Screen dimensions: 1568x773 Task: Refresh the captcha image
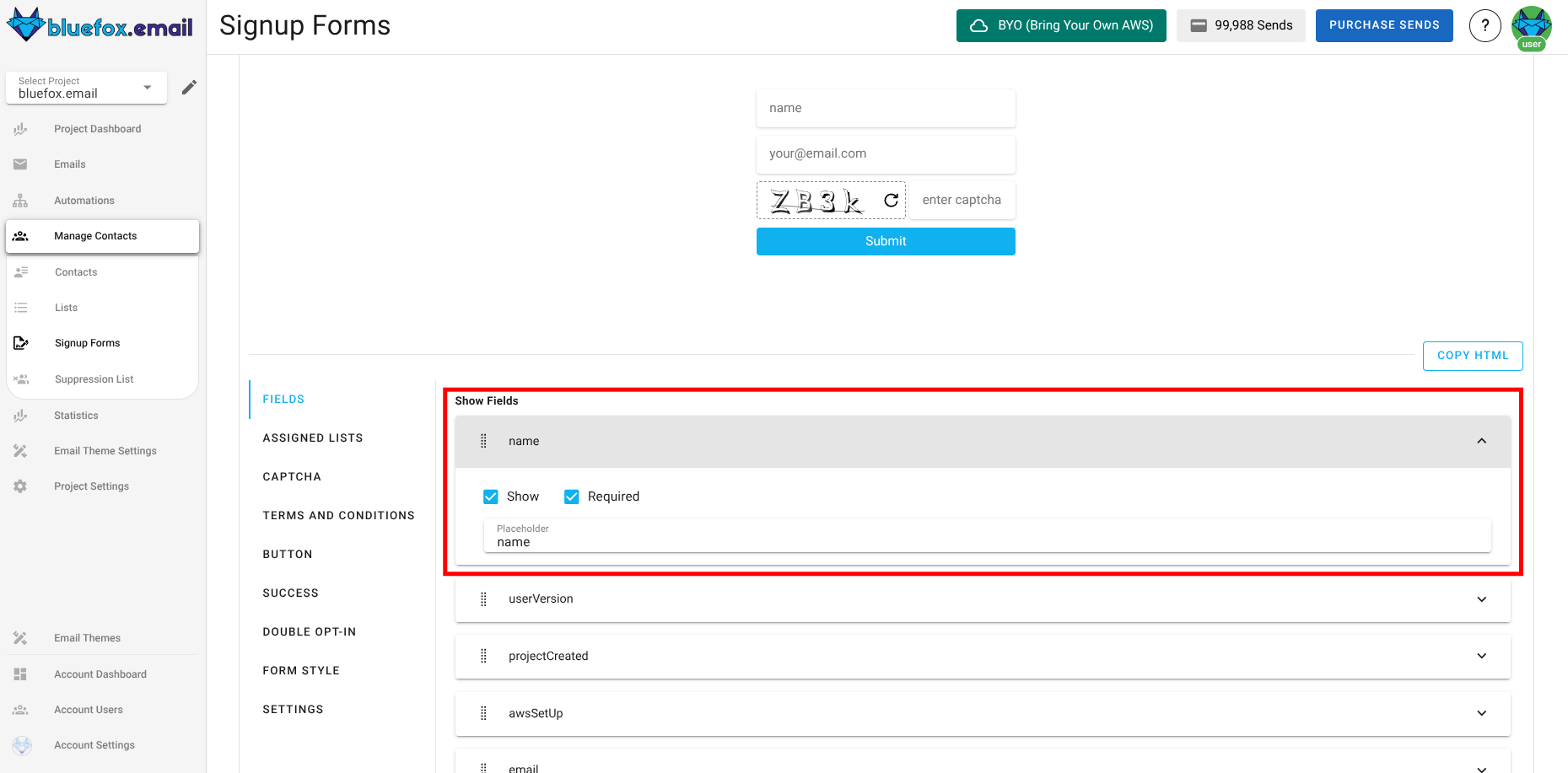click(x=890, y=201)
